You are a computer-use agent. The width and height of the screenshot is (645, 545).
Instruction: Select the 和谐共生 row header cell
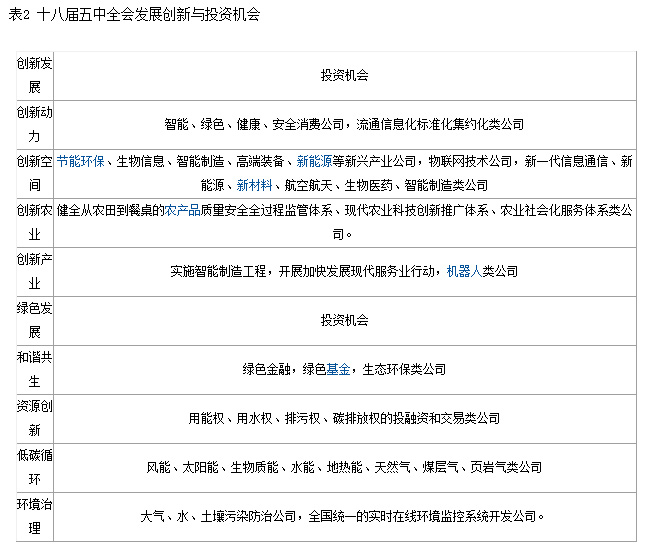[x=34, y=369]
